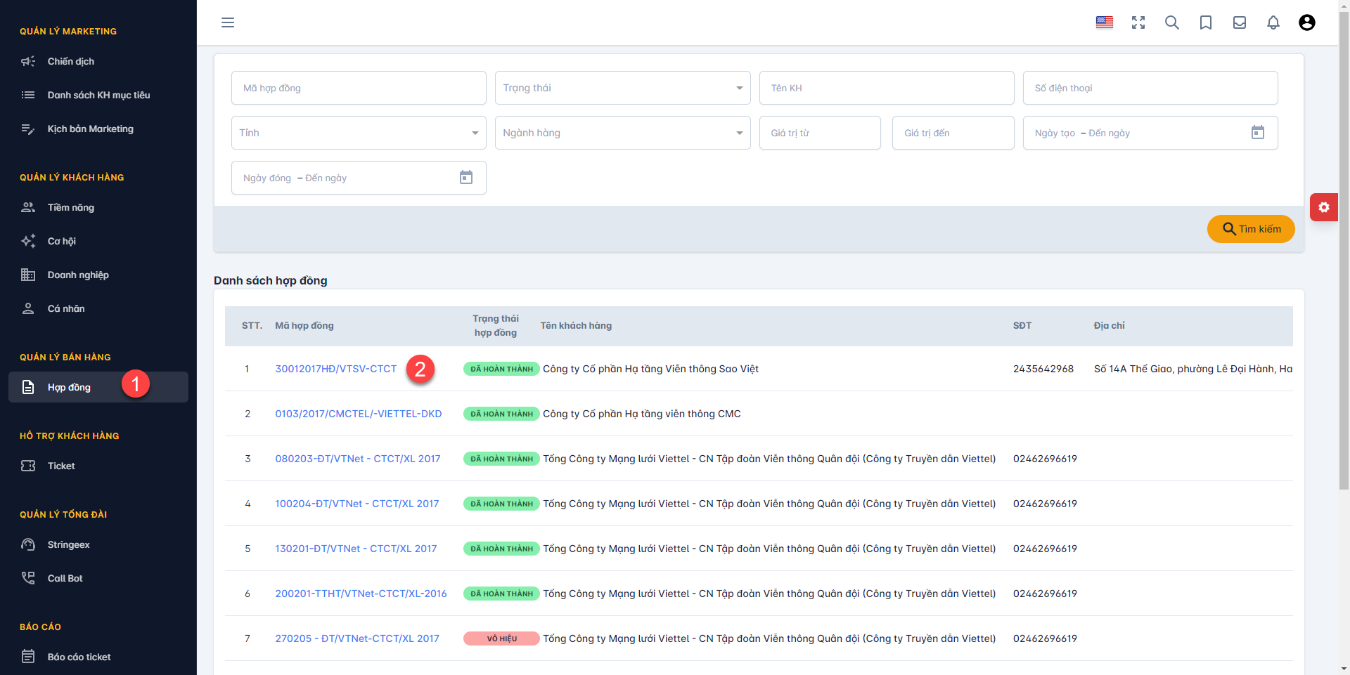Select Doanh nghiệp in the sidebar
1350x675 pixels.
coord(78,275)
